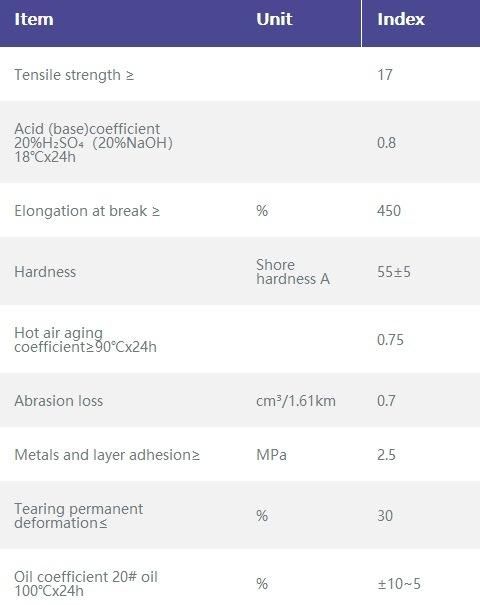Select the Hardness row label
The width and height of the screenshot is (480, 605).
pyautogui.click(x=45, y=272)
